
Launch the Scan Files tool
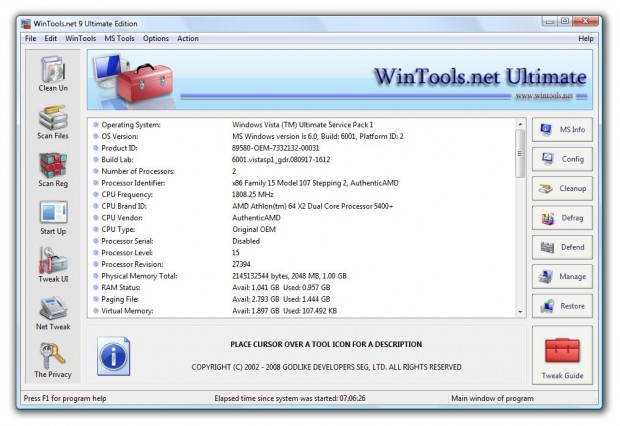click(53, 122)
